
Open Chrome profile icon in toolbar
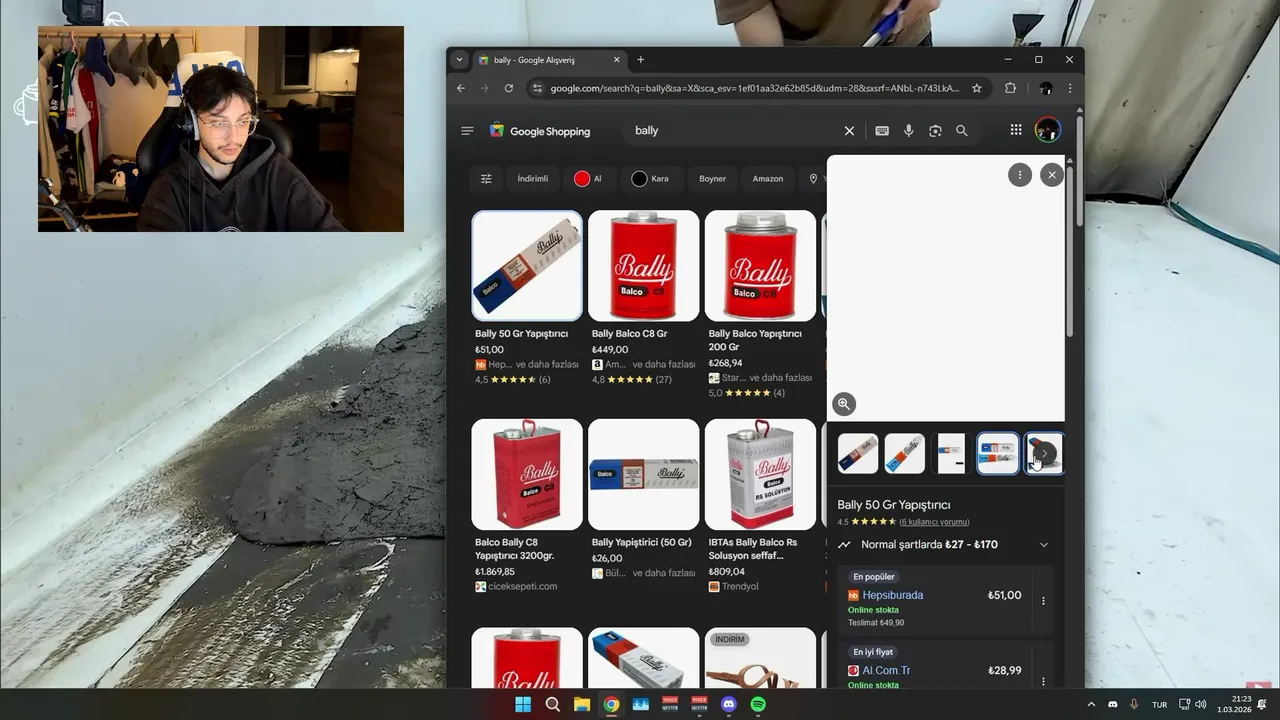click(1046, 88)
